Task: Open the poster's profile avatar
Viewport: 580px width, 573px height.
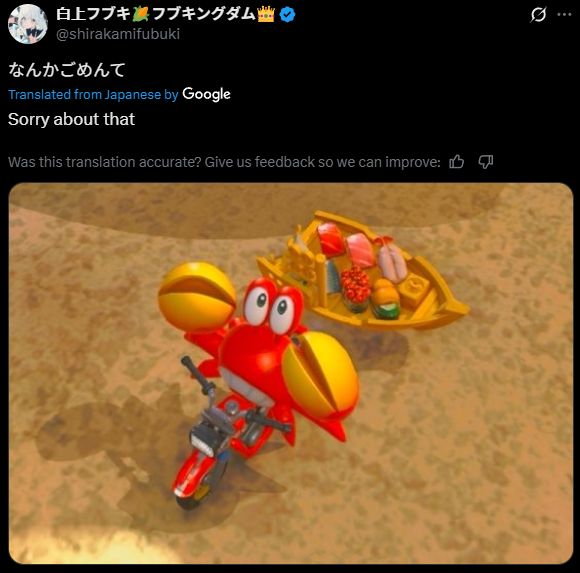Action: tap(28, 24)
